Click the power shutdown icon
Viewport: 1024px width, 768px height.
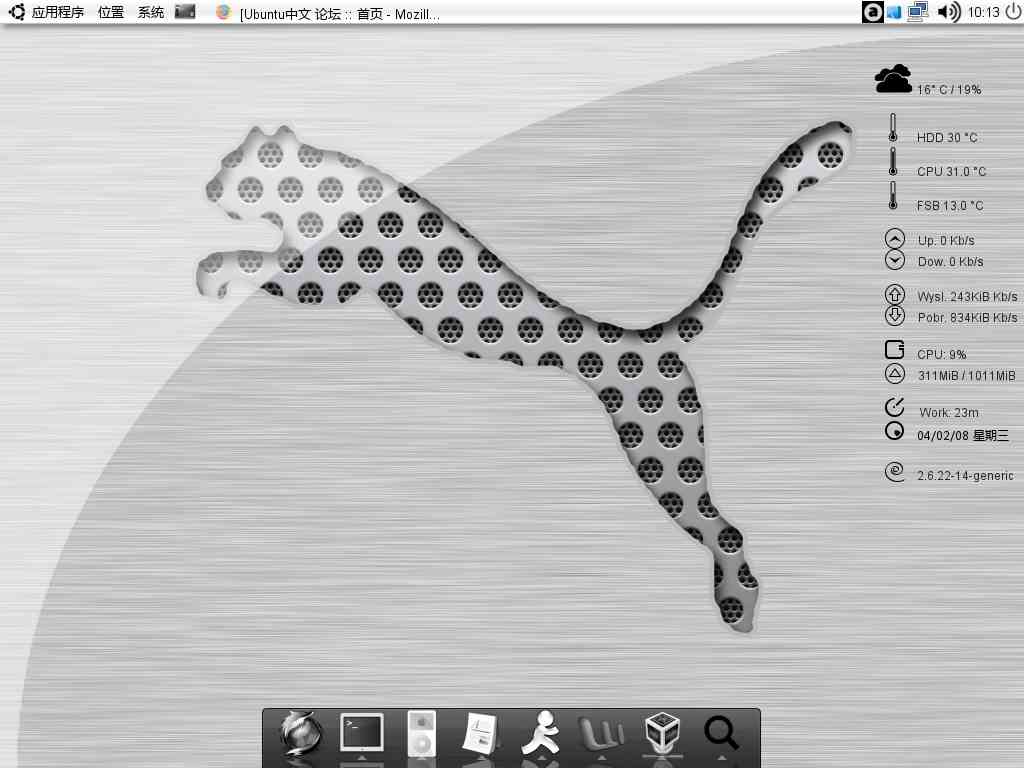pos(1014,12)
